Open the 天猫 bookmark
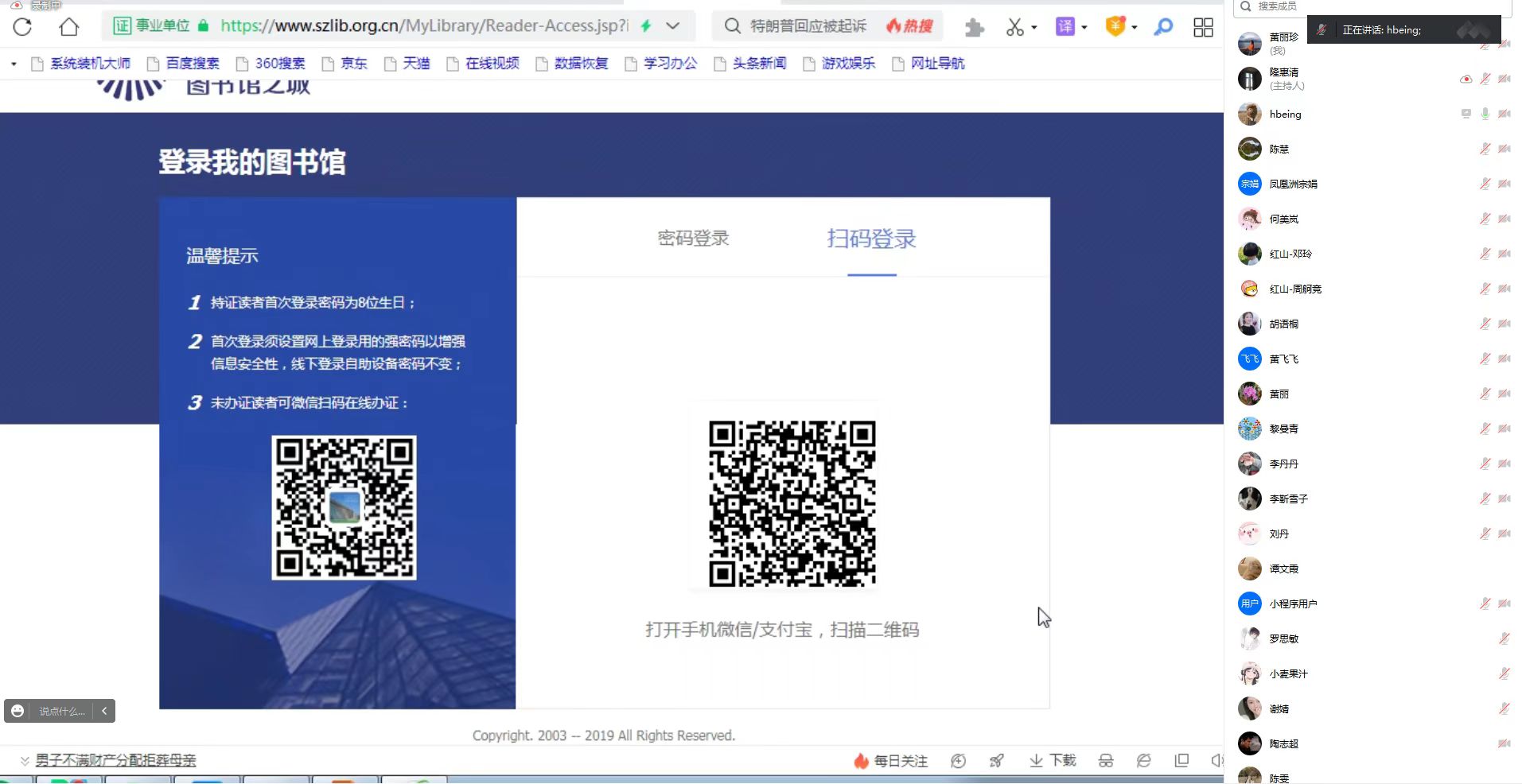1522x784 pixels. coord(407,64)
